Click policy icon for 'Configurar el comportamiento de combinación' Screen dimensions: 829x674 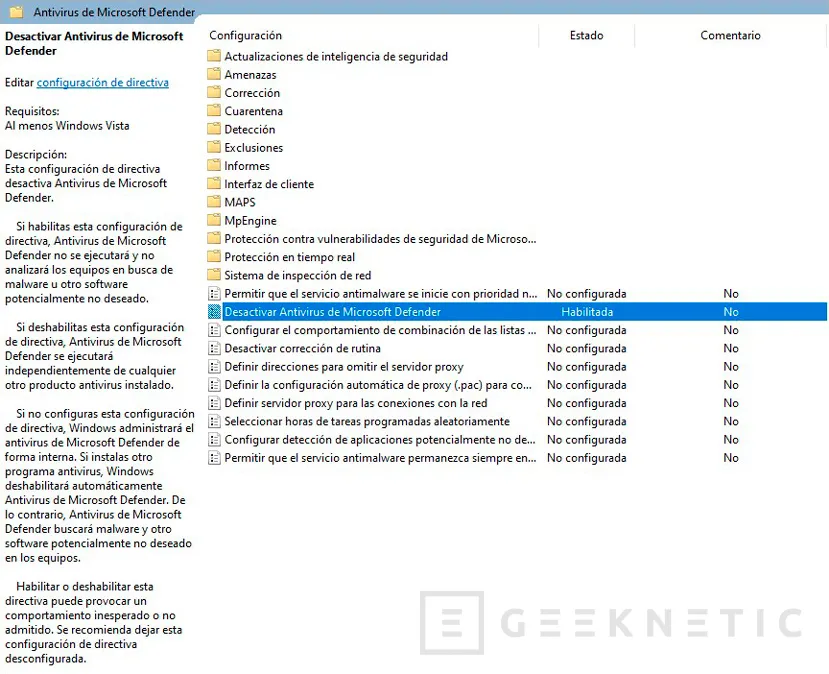(214, 330)
